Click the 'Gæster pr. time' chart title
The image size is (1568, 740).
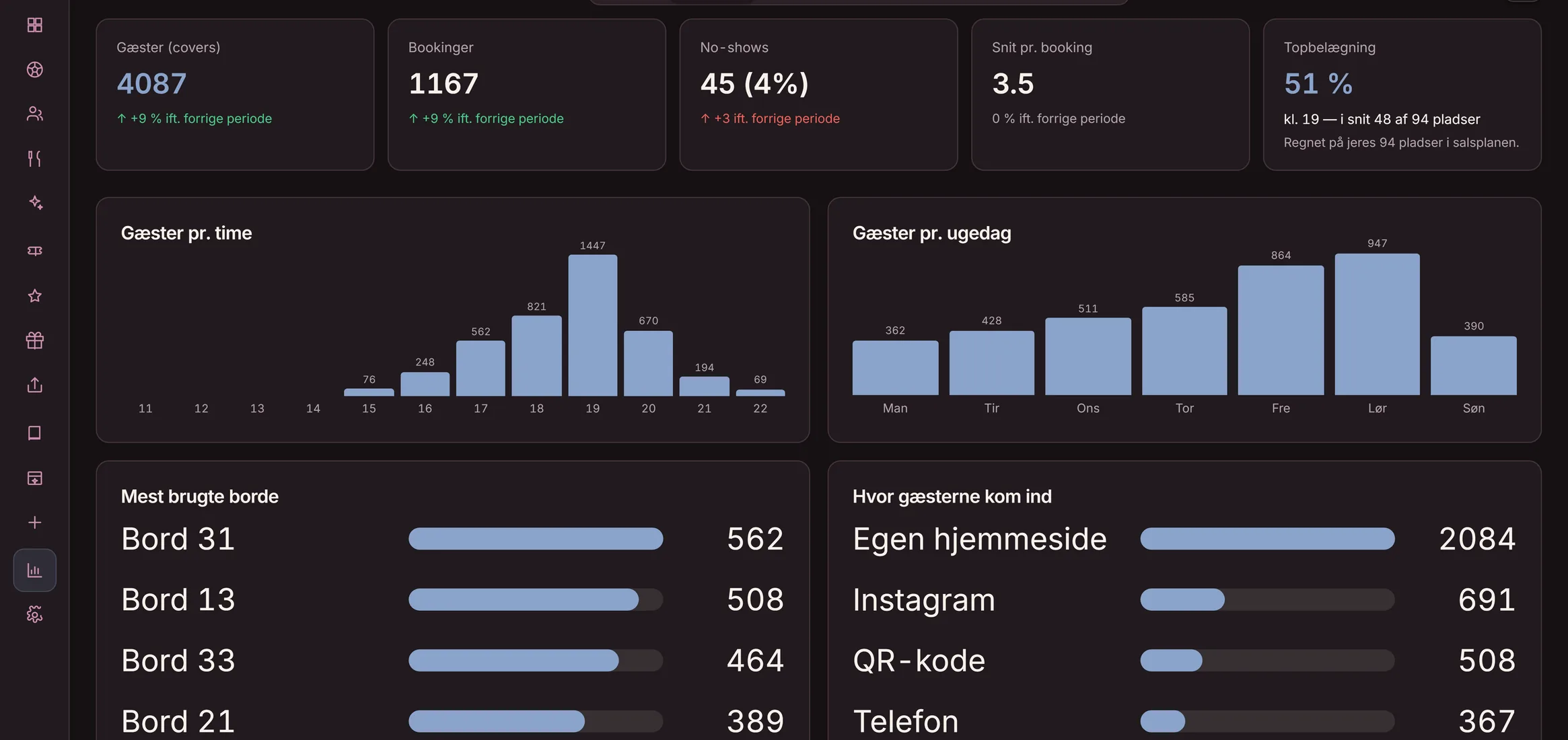(186, 233)
